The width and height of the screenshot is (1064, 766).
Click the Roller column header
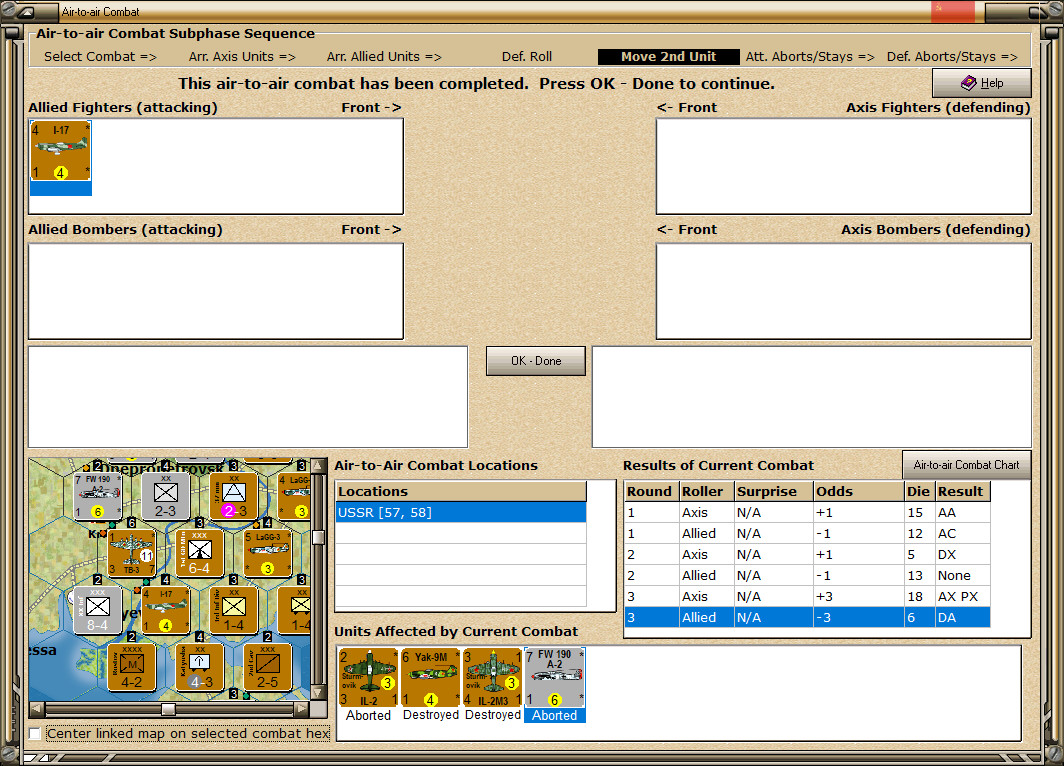[x=706, y=491]
